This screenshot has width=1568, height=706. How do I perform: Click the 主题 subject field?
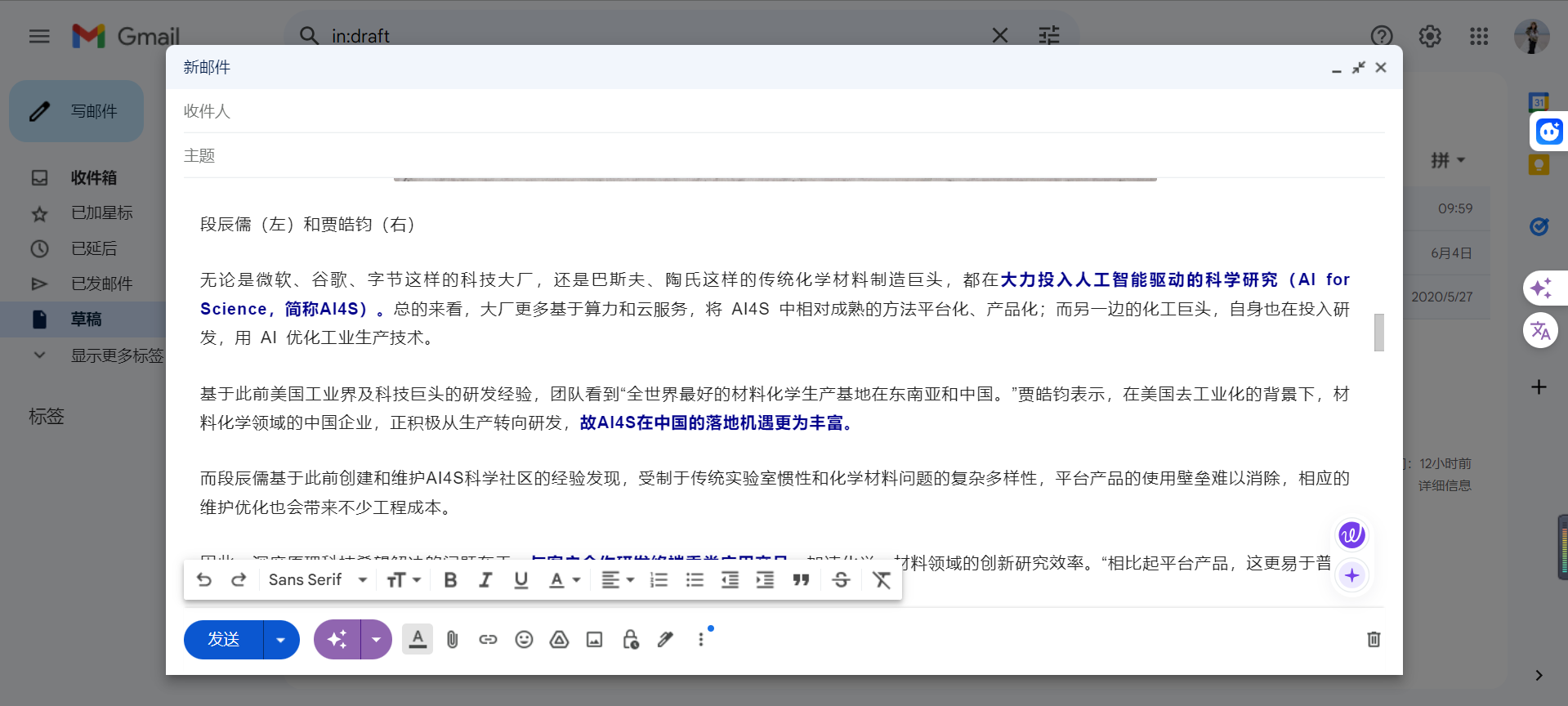click(784, 155)
